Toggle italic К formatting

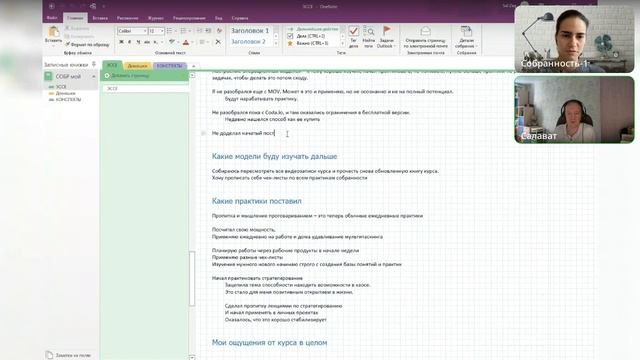[x=129, y=42]
